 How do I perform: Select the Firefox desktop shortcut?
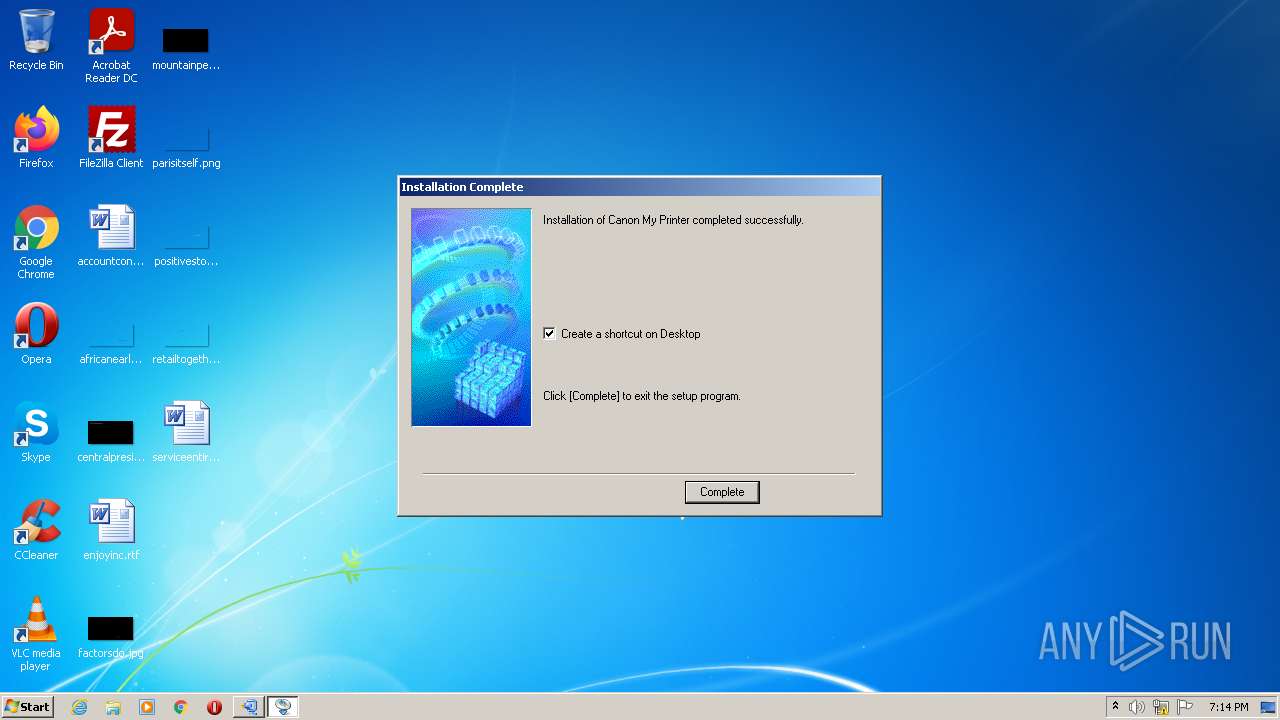(36, 138)
